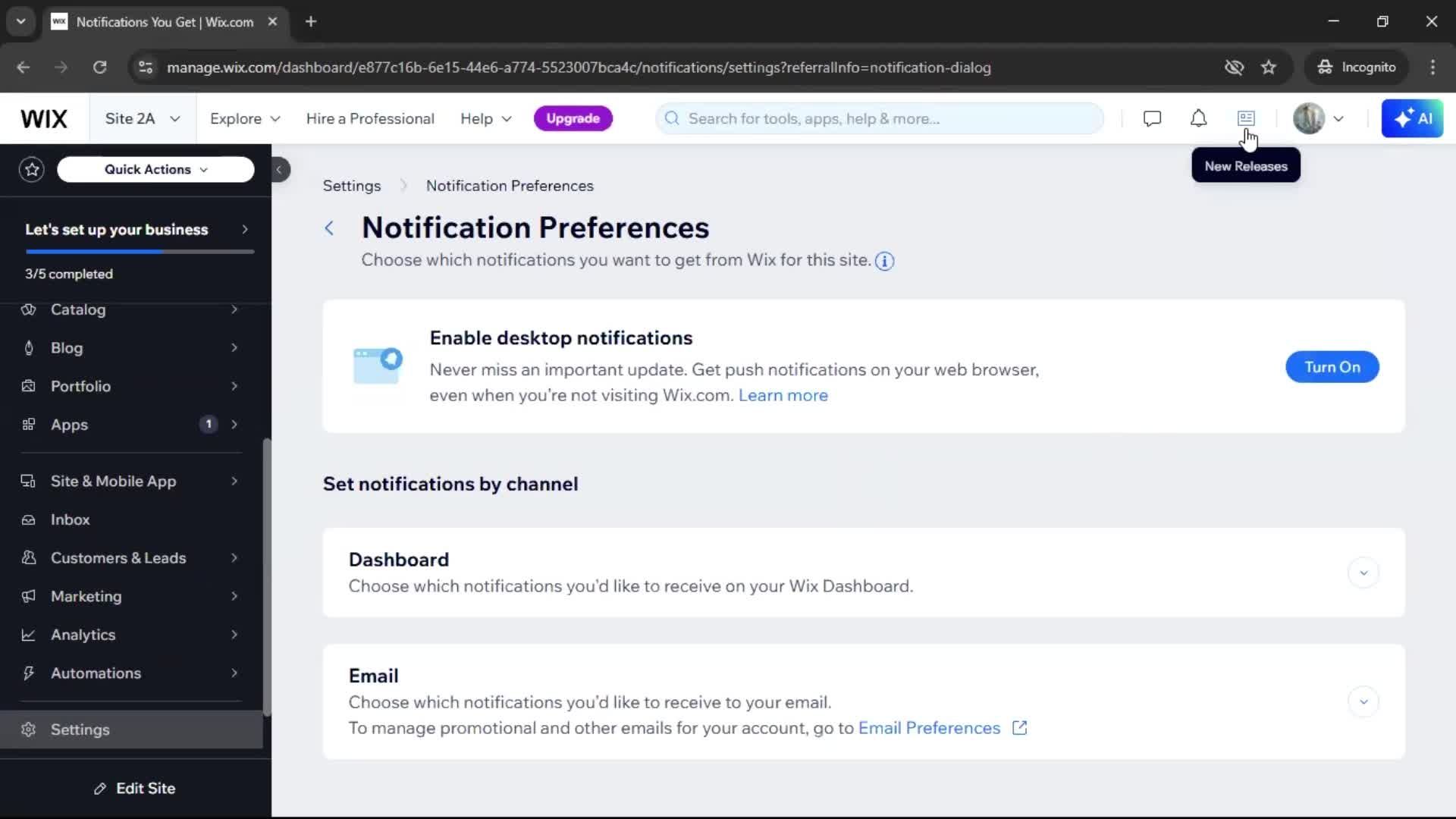
Task: Click the Automations lightning icon
Action: (29, 673)
